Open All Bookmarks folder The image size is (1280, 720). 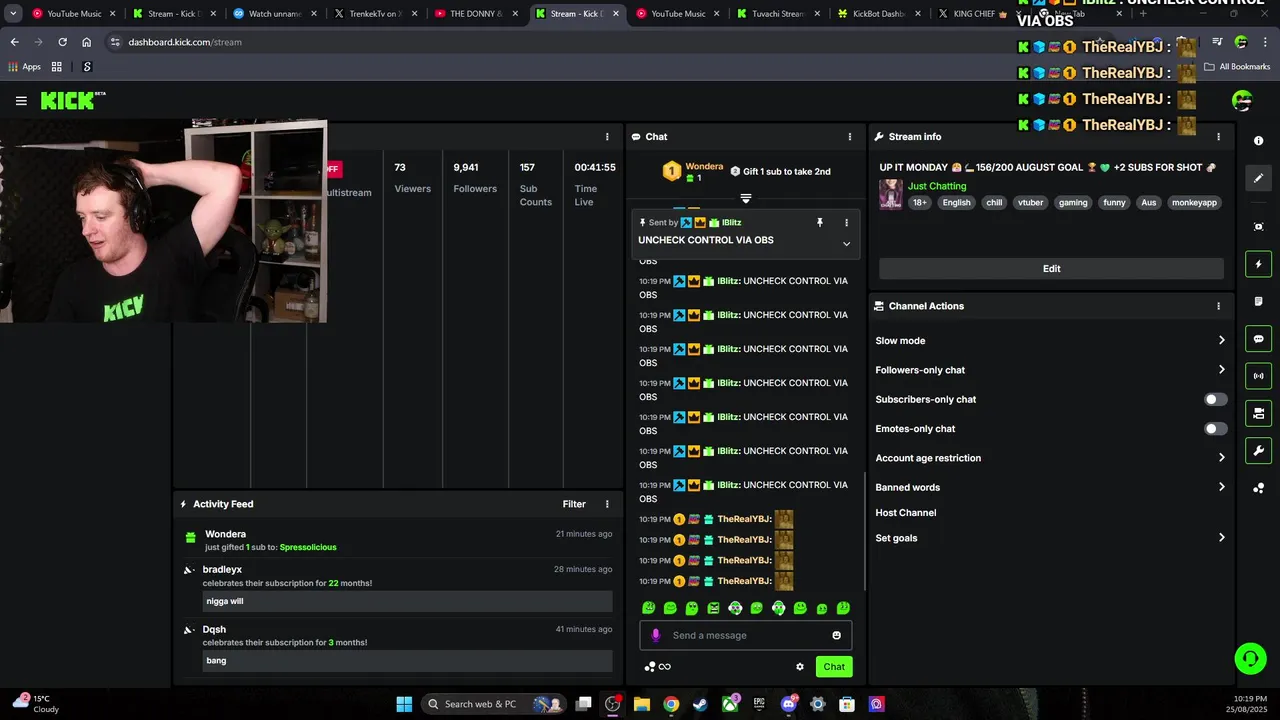click(x=1237, y=67)
